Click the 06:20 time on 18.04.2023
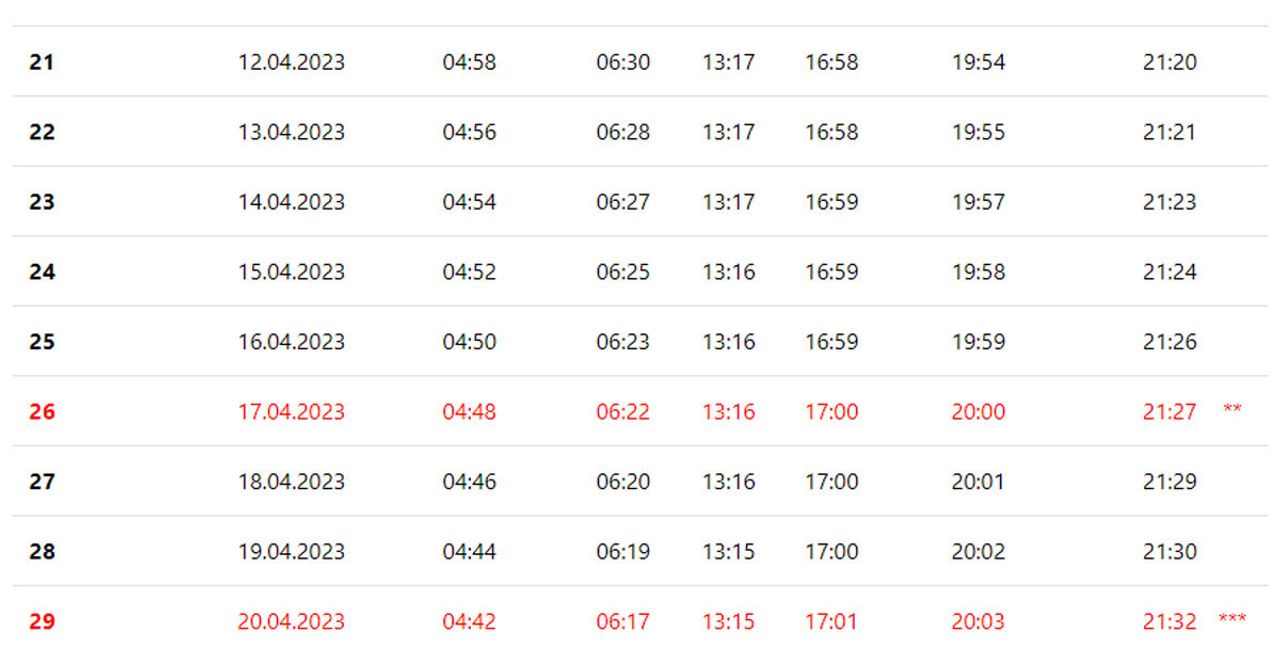The width and height of the screenshot is (1280, 670). [623, 482]
